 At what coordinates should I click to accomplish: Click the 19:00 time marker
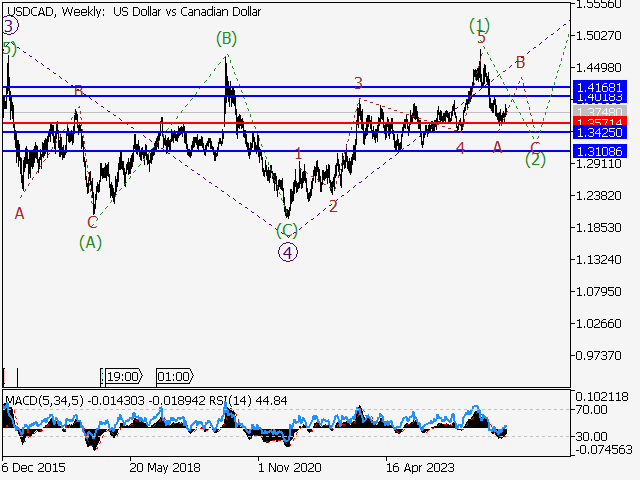(x=122, y=377)
